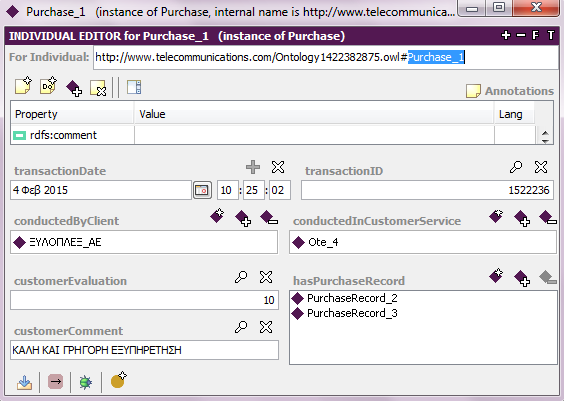Click the minus icon in editor header
This screenshot has width=564, height=401.
tap(520, 35)
